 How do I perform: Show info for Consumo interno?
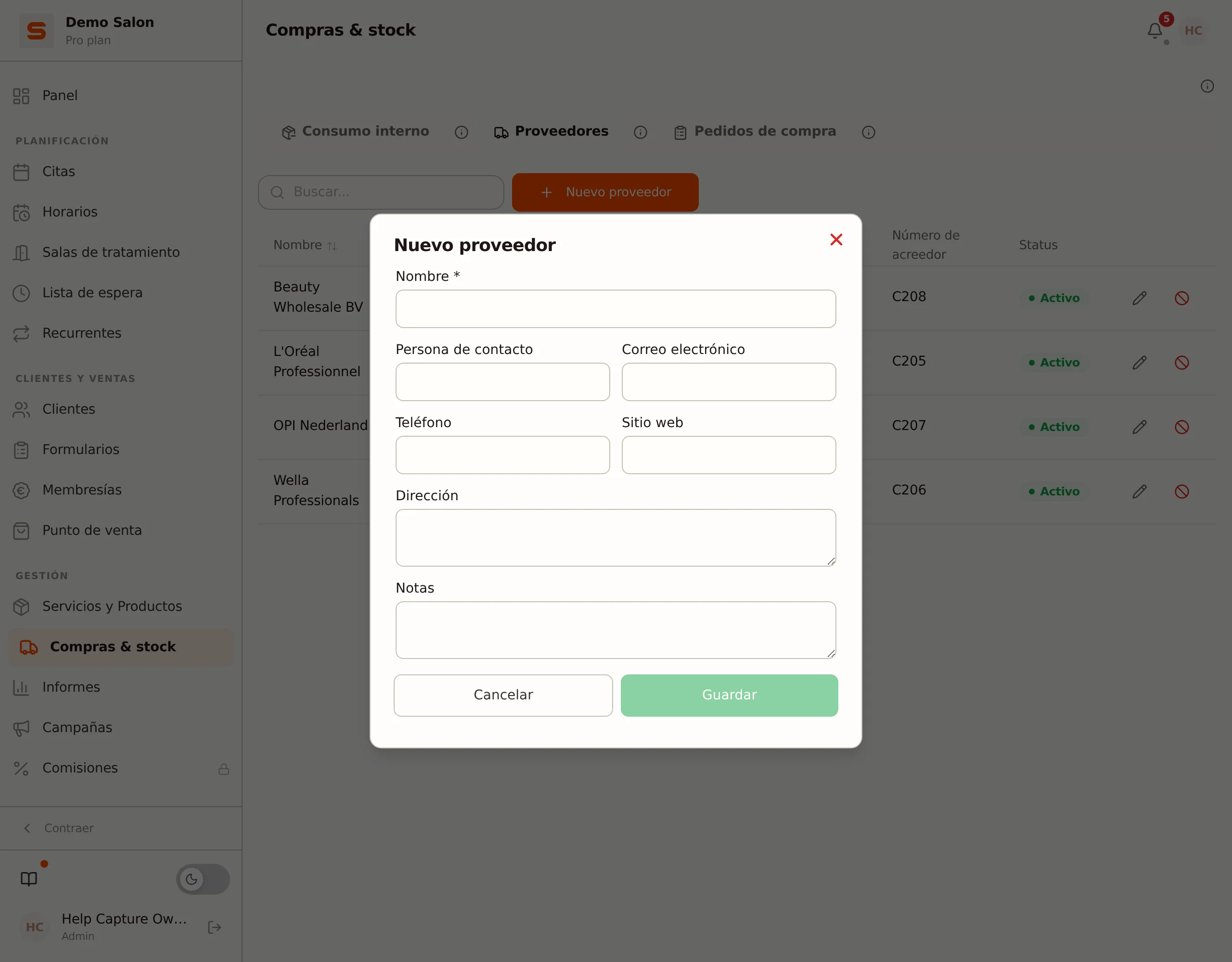[x=462, y=132]
